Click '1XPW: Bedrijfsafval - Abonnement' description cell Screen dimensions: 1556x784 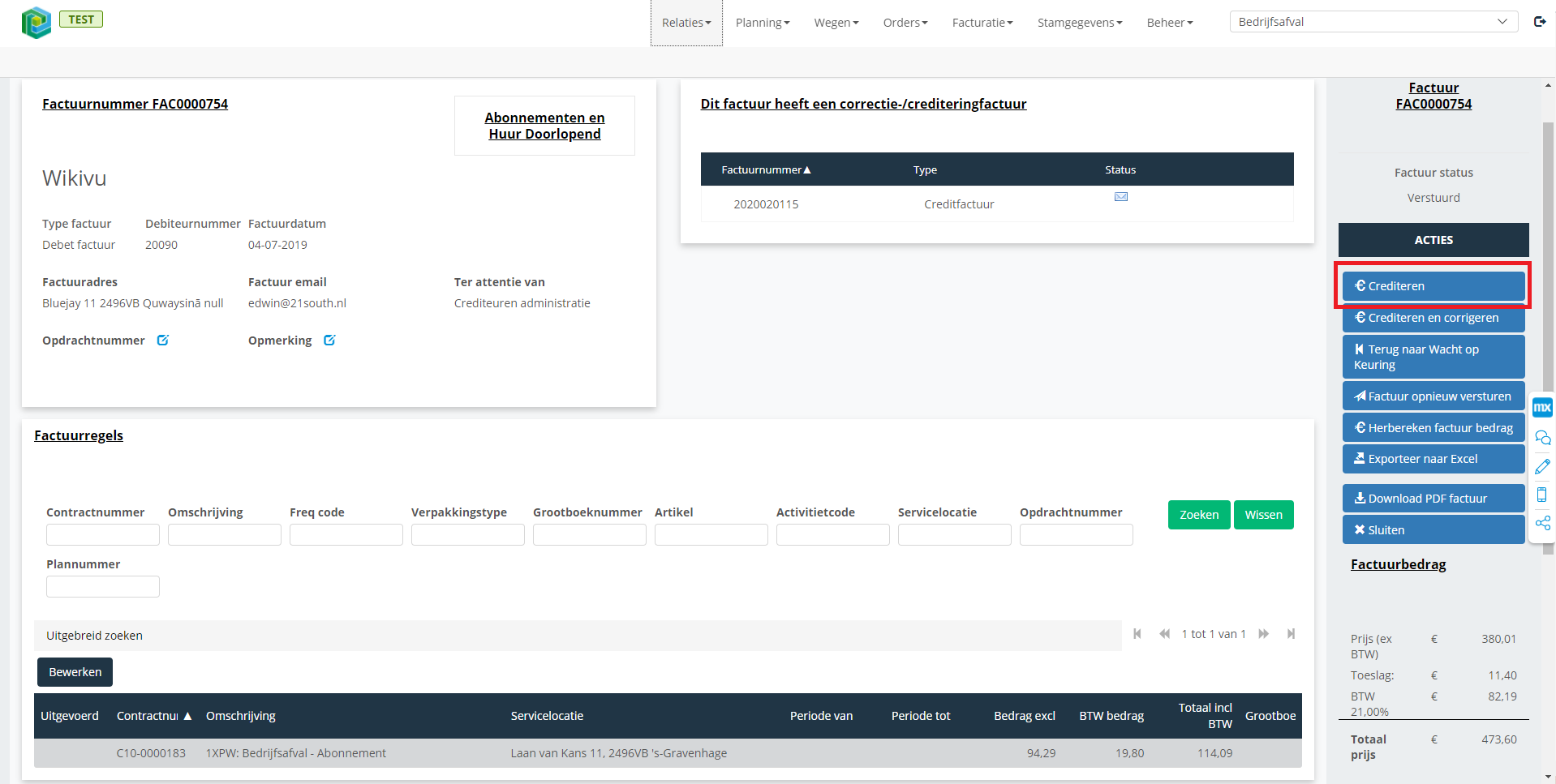pos(296,753)
